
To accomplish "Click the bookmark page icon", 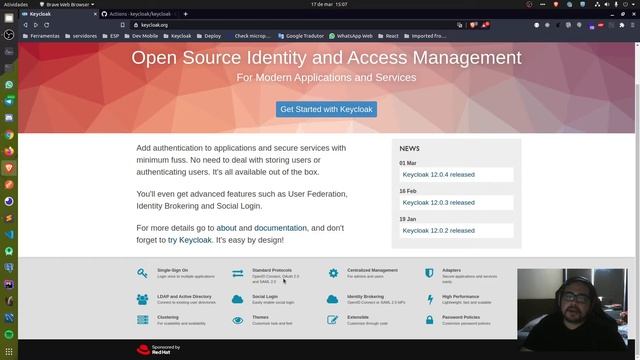I will 122,25.
